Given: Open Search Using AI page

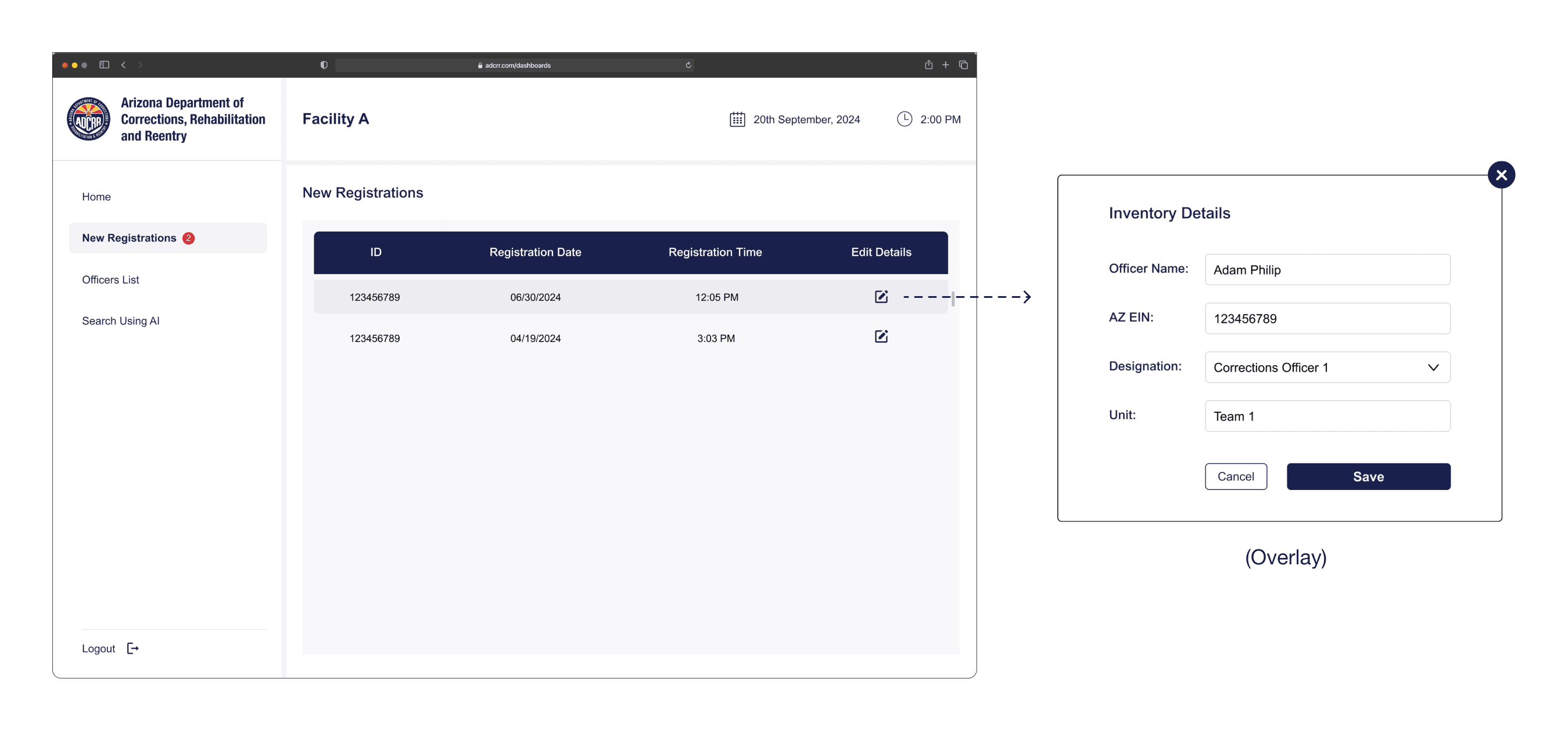Looking at the screenshot, I should 120,321.
